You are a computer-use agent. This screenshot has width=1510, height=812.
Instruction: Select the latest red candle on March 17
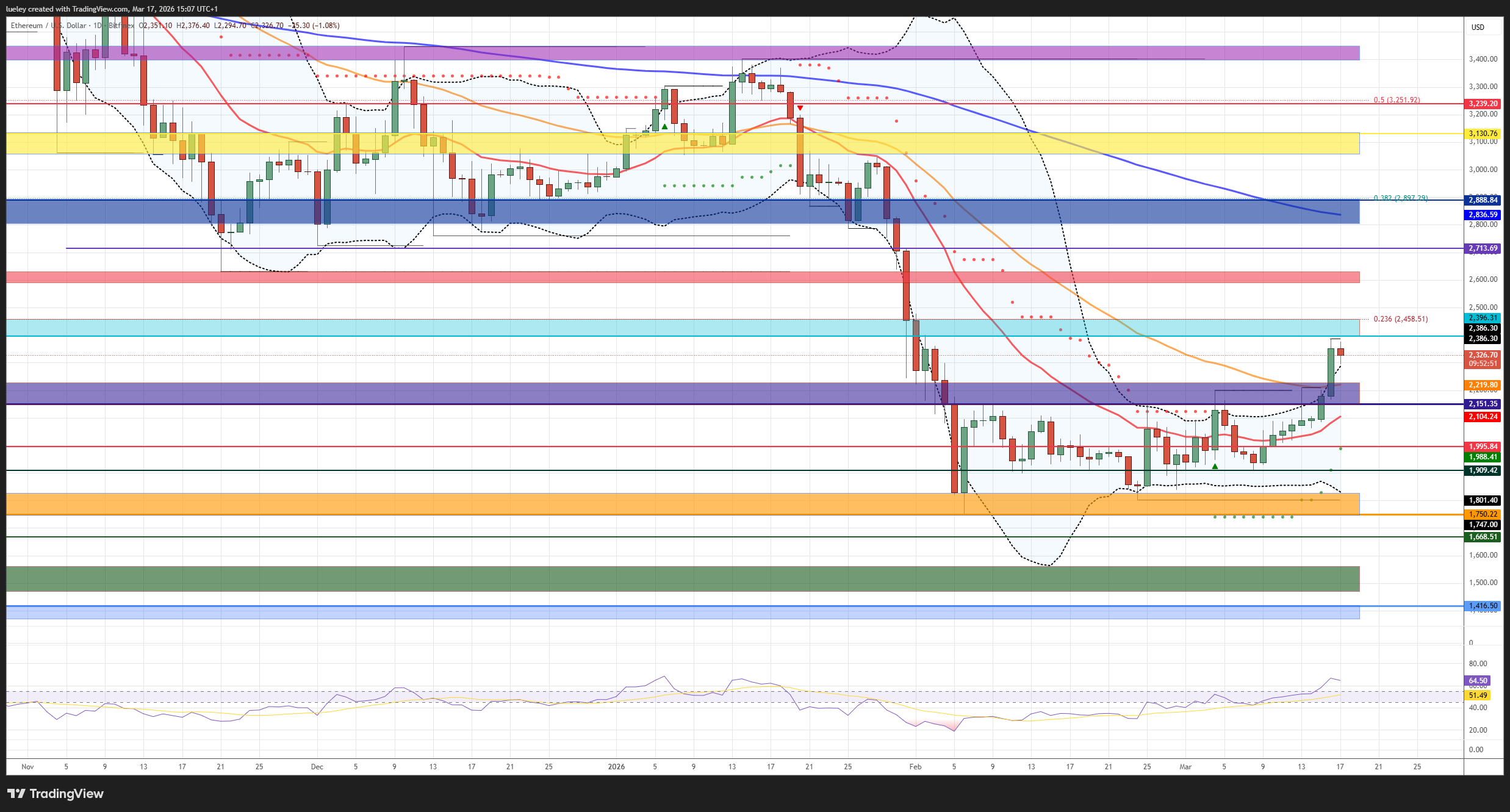[x=1340, y=352]
